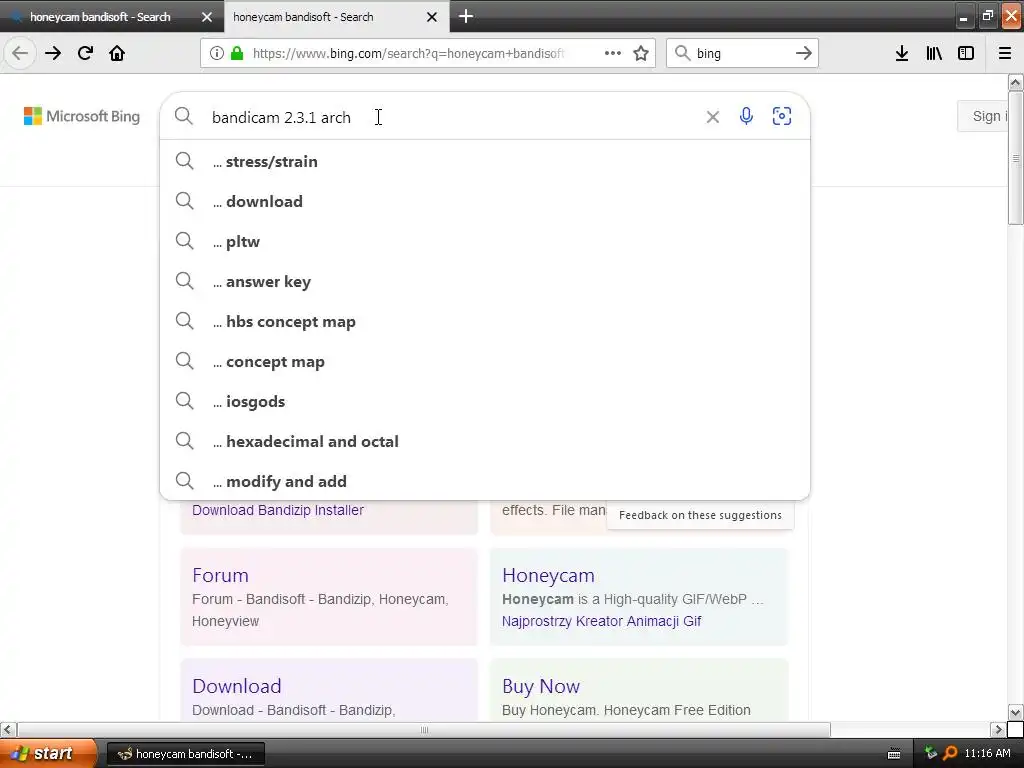Follow Najprostrzy Kreator Animacji Gif link
This screenshot has width=1024, height=768.
(601, 621)
